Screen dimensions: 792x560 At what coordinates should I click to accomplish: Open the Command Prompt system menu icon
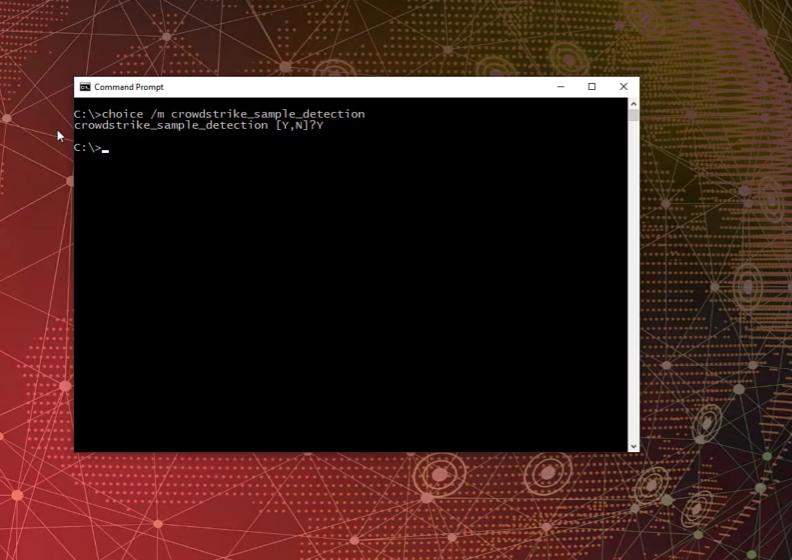tap(85, 87)
